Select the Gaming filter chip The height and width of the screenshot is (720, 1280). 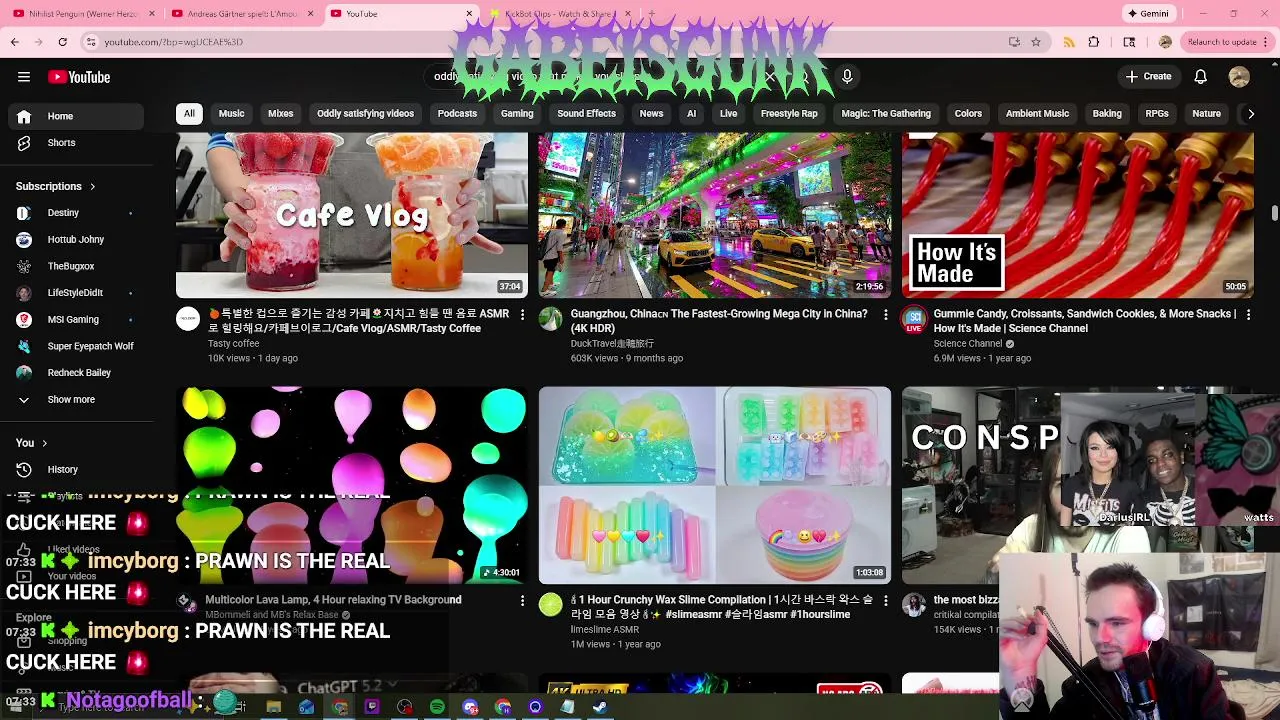[517, 114]
